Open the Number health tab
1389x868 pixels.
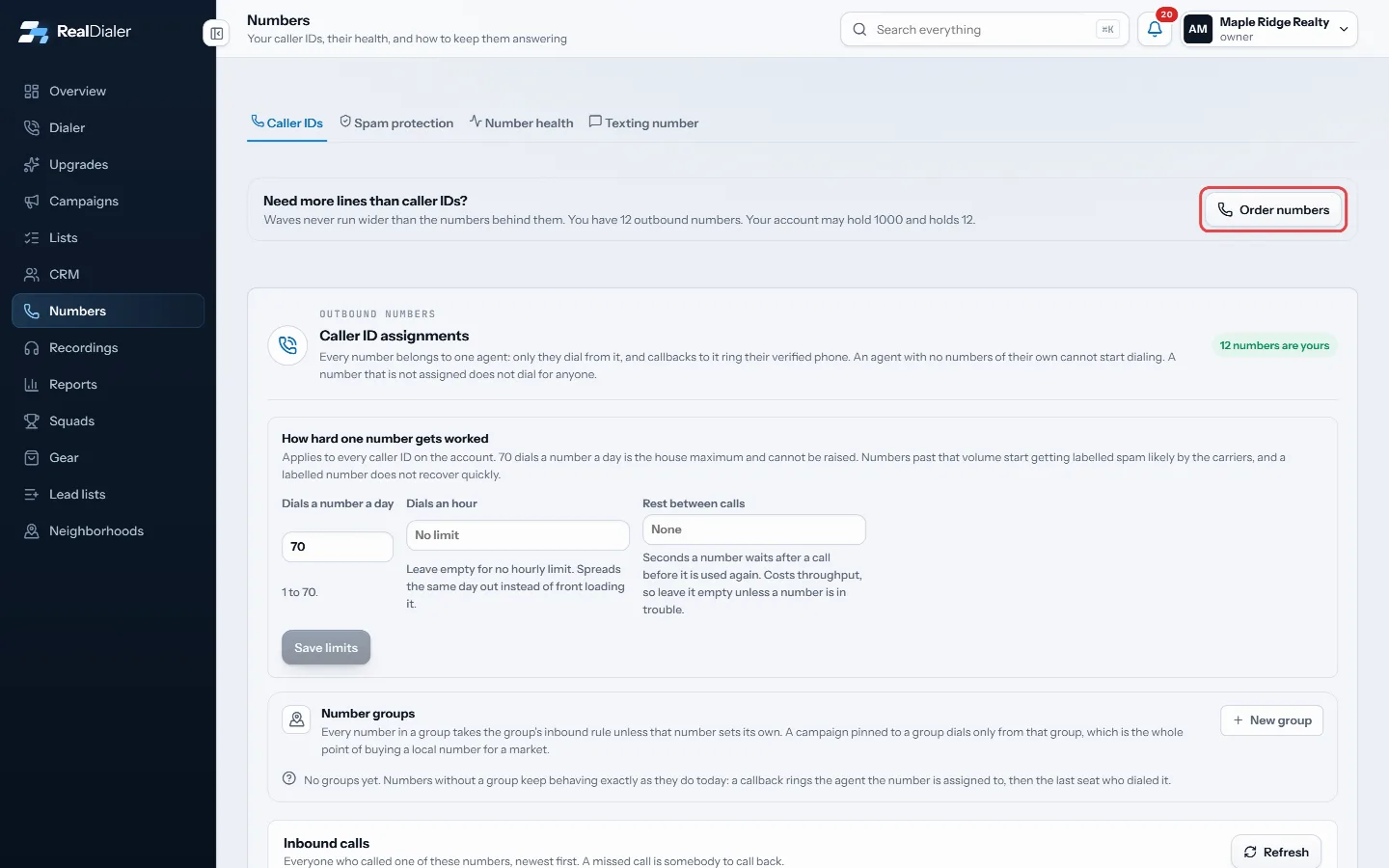click(521, 122)
